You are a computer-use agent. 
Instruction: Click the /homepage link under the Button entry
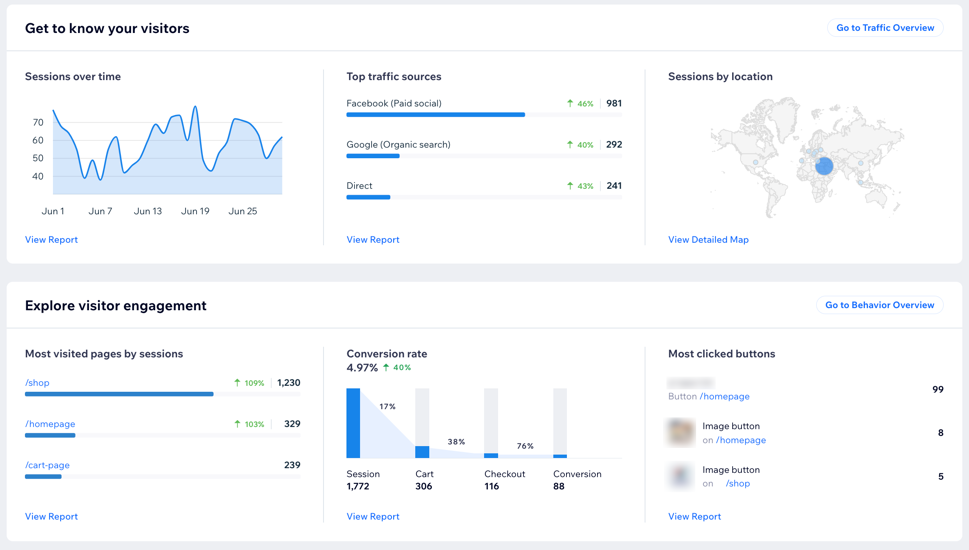(725, 396)
